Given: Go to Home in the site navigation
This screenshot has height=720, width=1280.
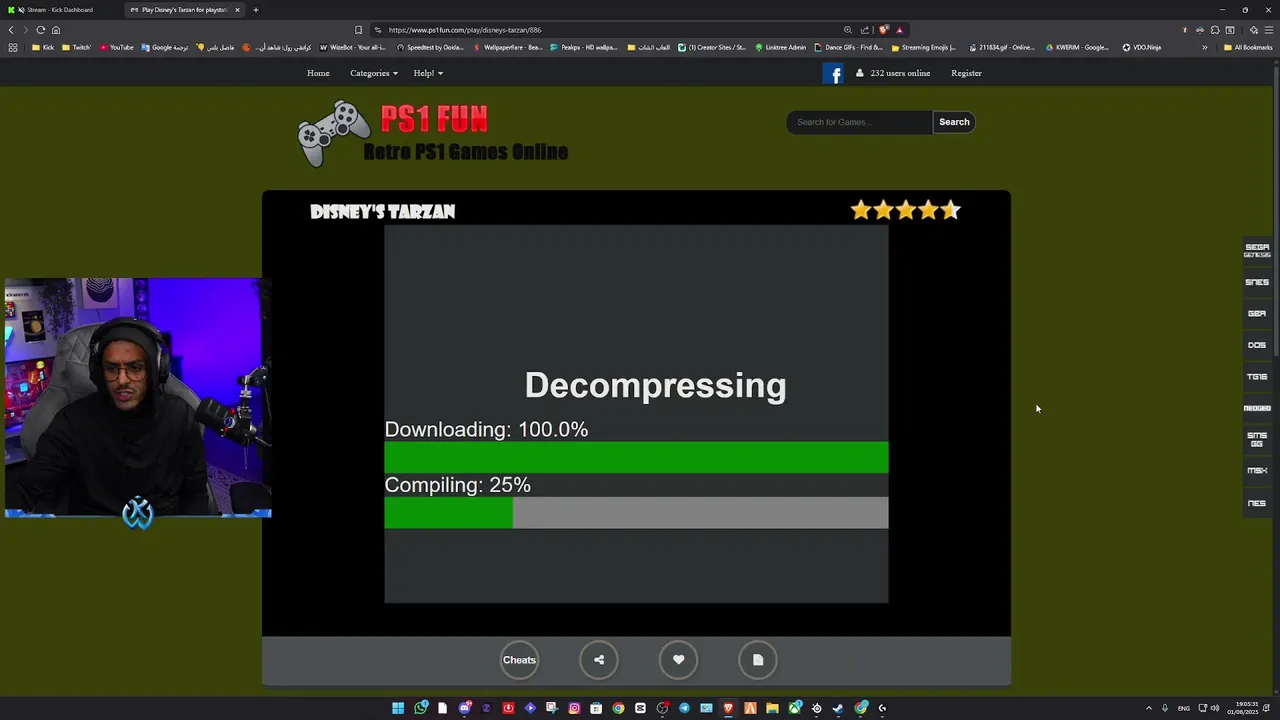Looking at the screenshot, I should [318, 73].
